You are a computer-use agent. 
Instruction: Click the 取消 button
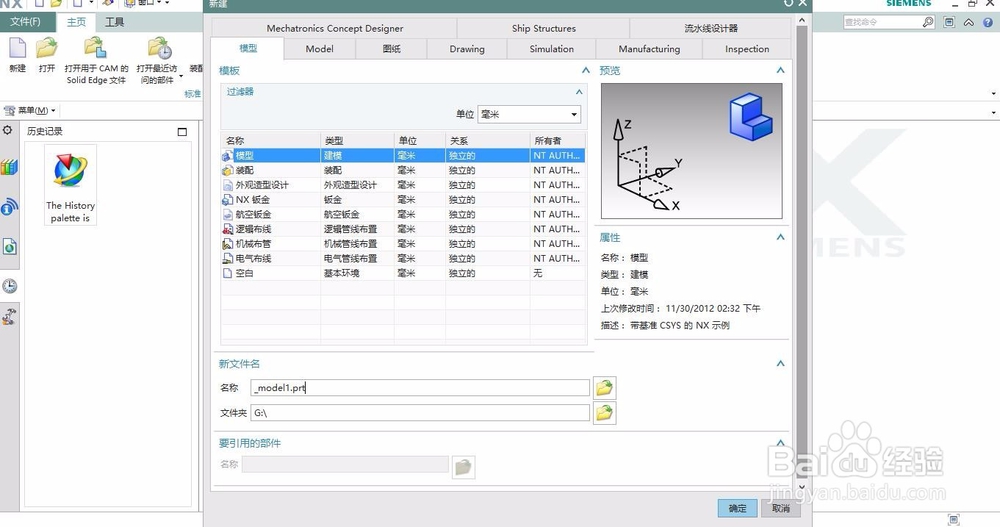click(781, 508)
